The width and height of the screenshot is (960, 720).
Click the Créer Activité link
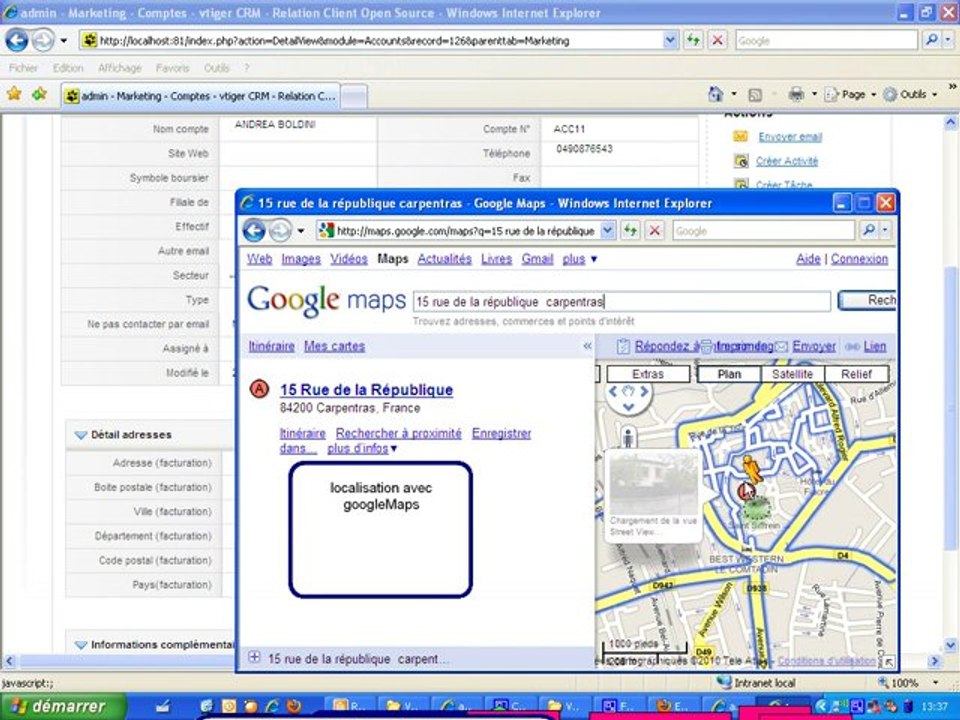coord(787,162)
